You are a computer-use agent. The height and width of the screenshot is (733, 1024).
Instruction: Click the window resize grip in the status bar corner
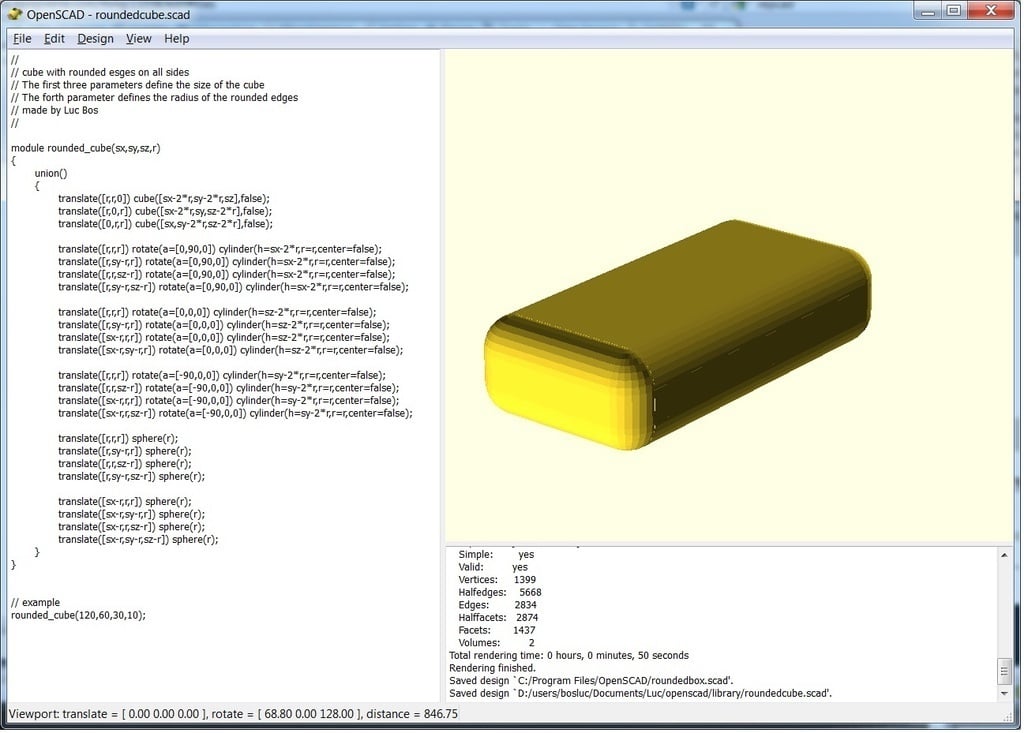click(1009, 716)
